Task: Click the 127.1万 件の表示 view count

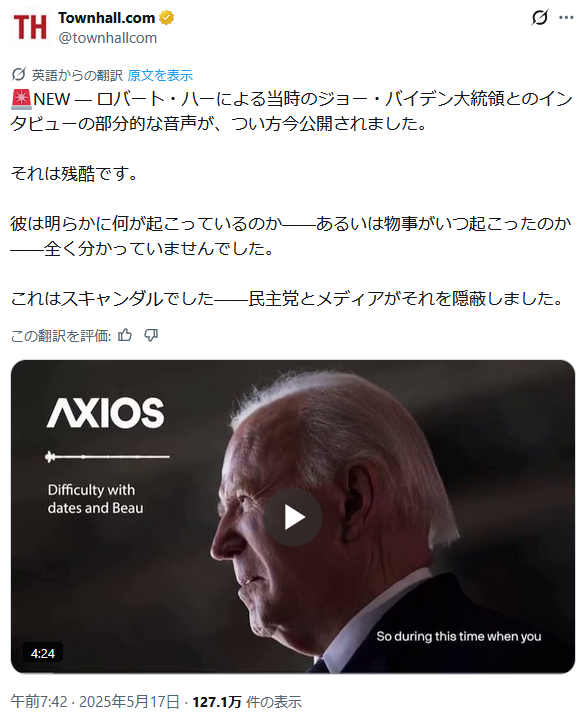Action: click(x=247, y=702)
